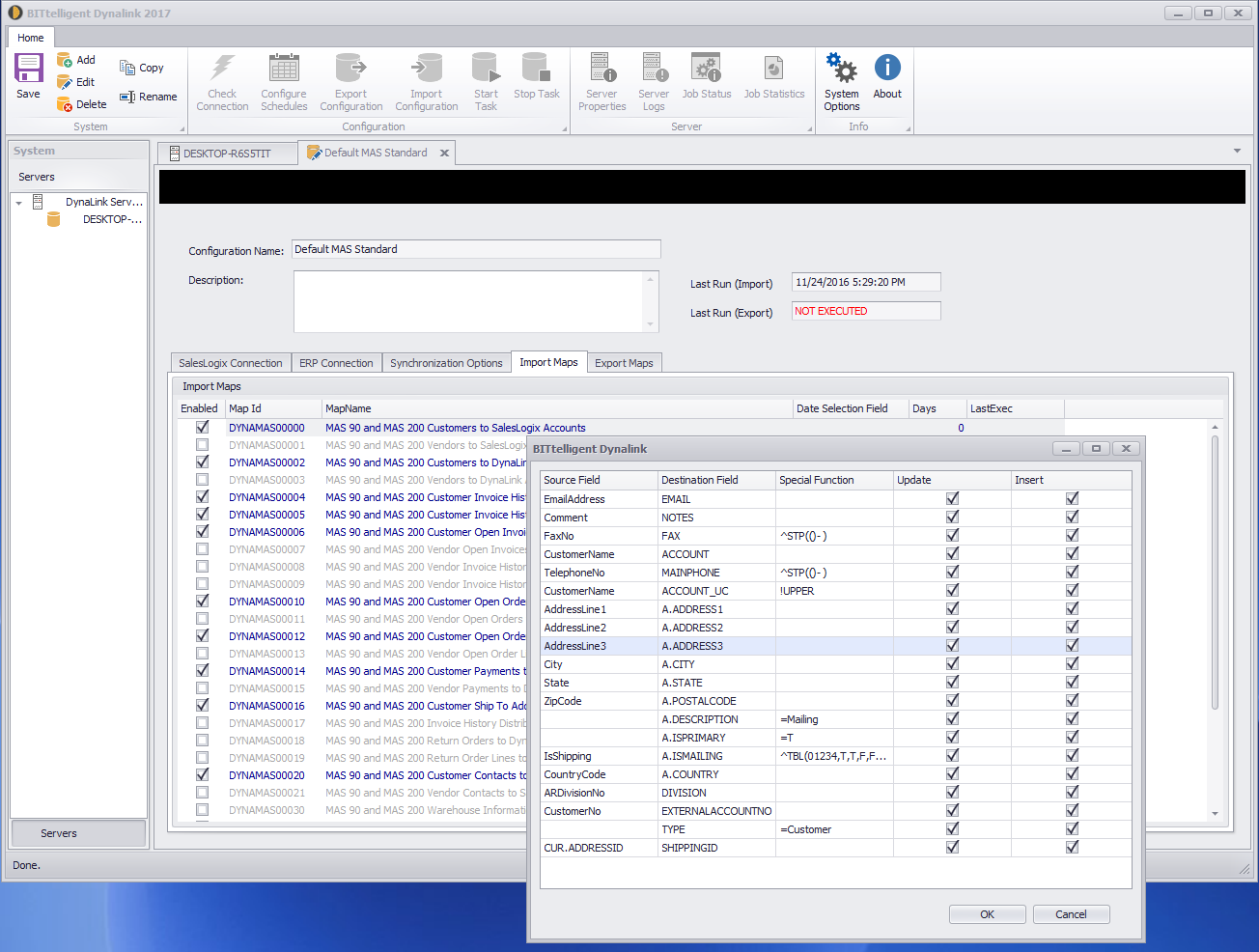Click the About info icon
The width and height of the screenshot is (1259, 952).
(x=887, y=68)
